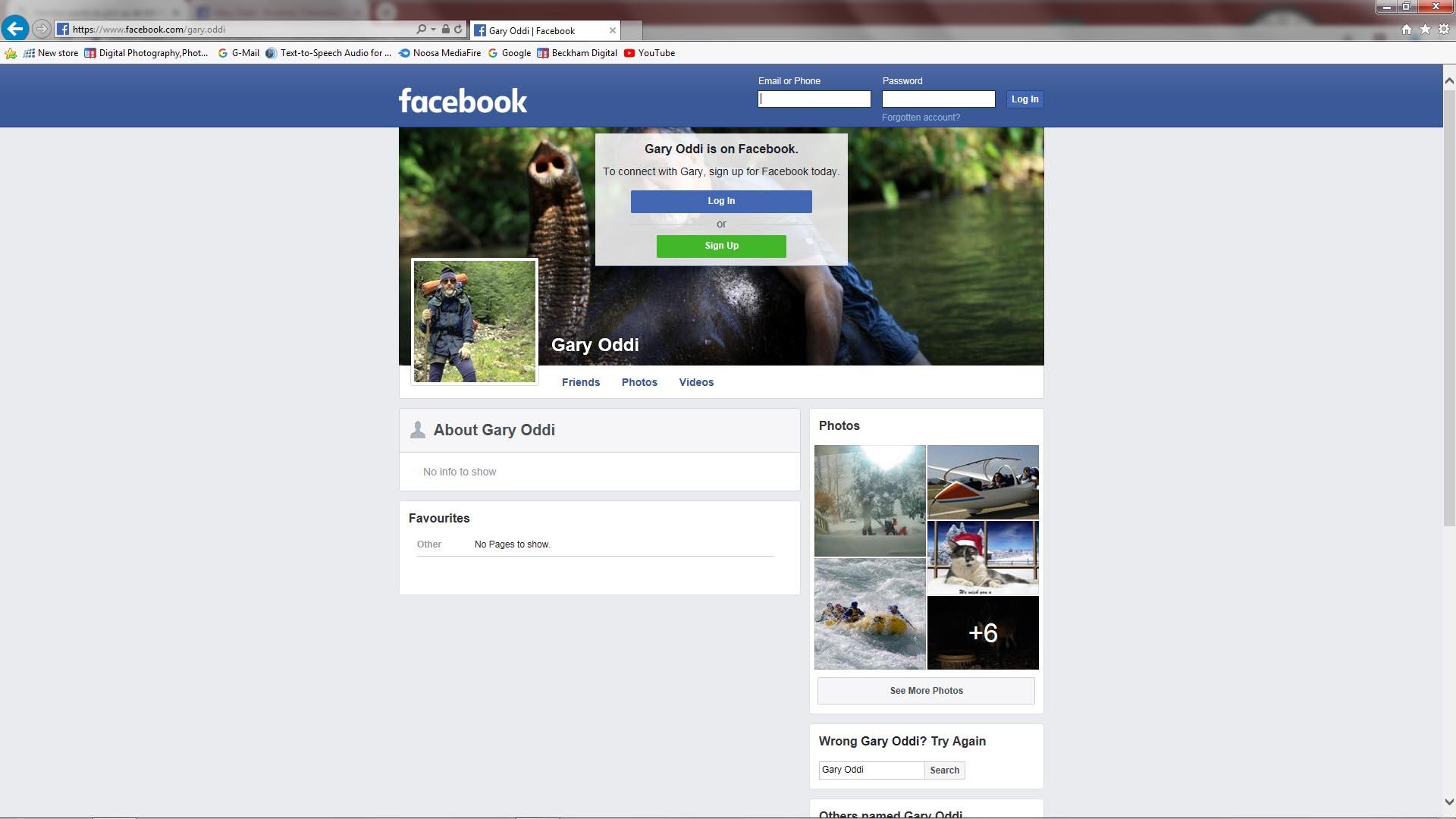Click the About Gary Oddi person icon
The width and height of the screenshot is (1456, 819).
(417, 430)
